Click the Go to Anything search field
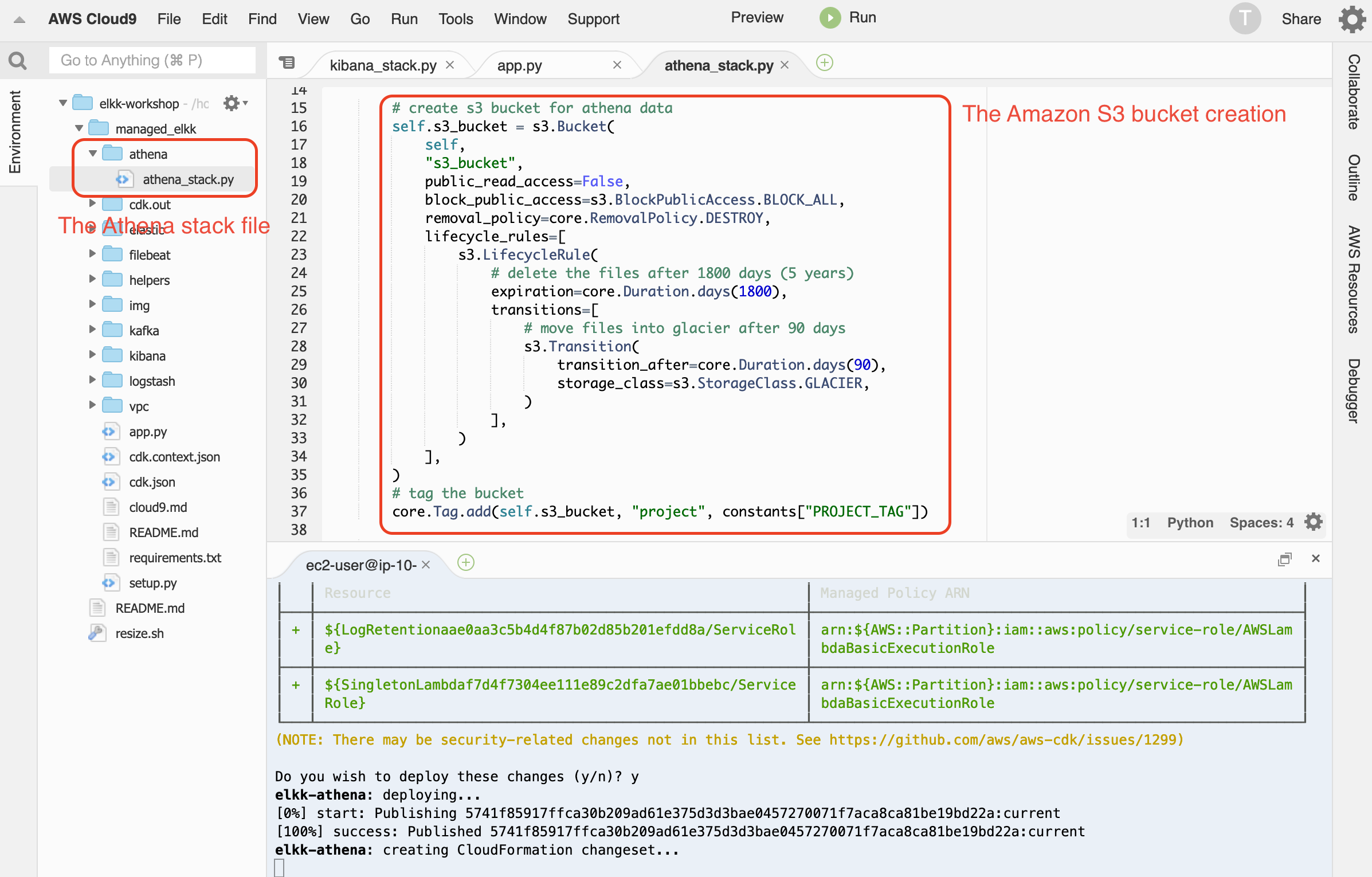 [152, 60]
